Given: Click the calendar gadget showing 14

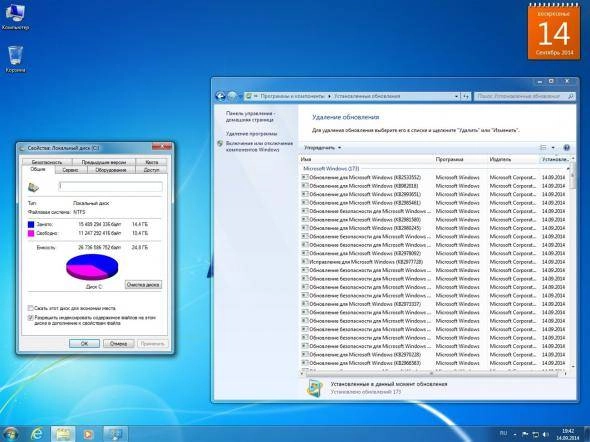Looking at the screenshot, I should 554,33.
